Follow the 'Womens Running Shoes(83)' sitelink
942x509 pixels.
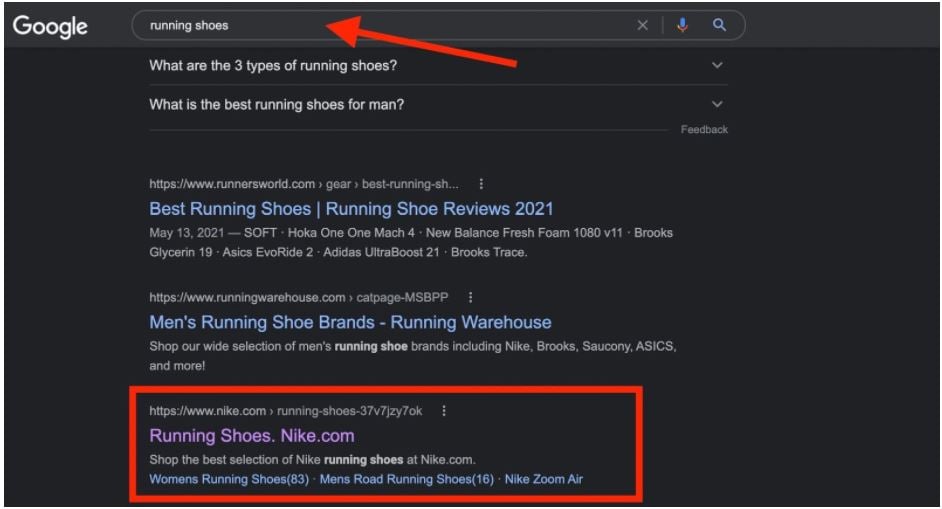(229, 479)
